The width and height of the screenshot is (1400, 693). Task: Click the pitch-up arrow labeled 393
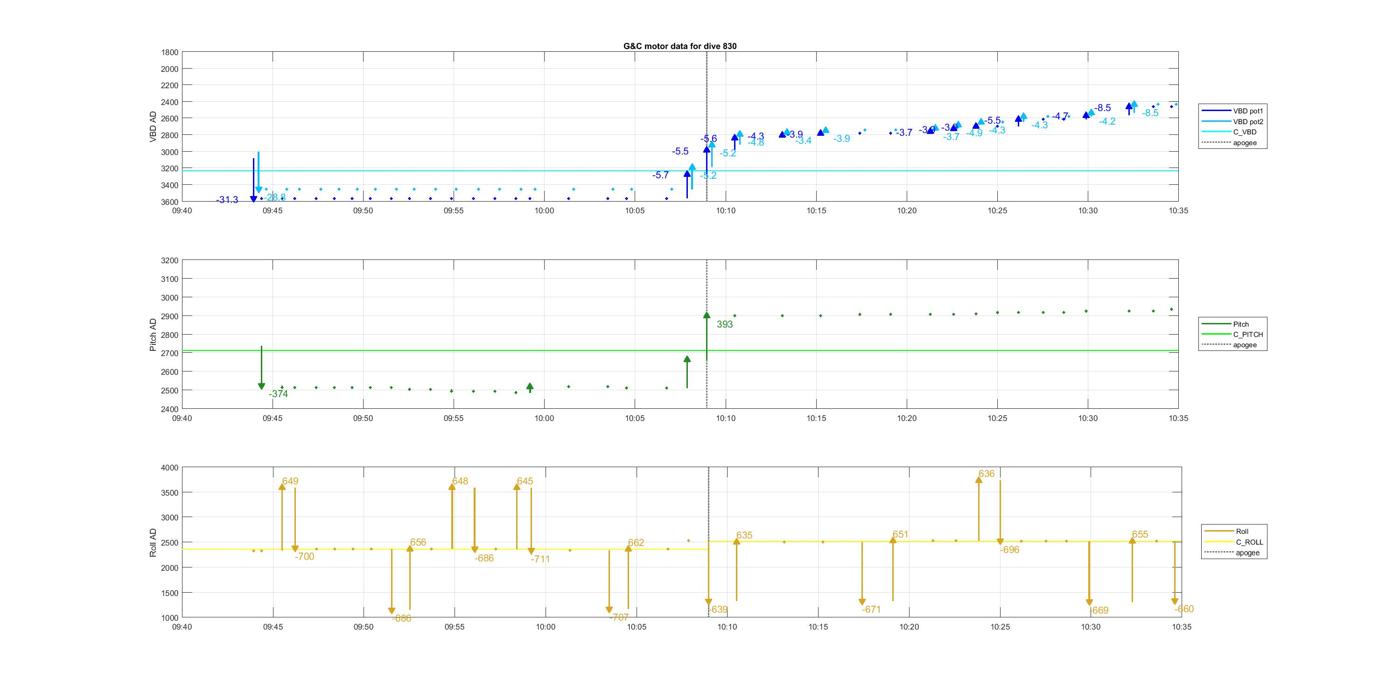coord(707,336)
